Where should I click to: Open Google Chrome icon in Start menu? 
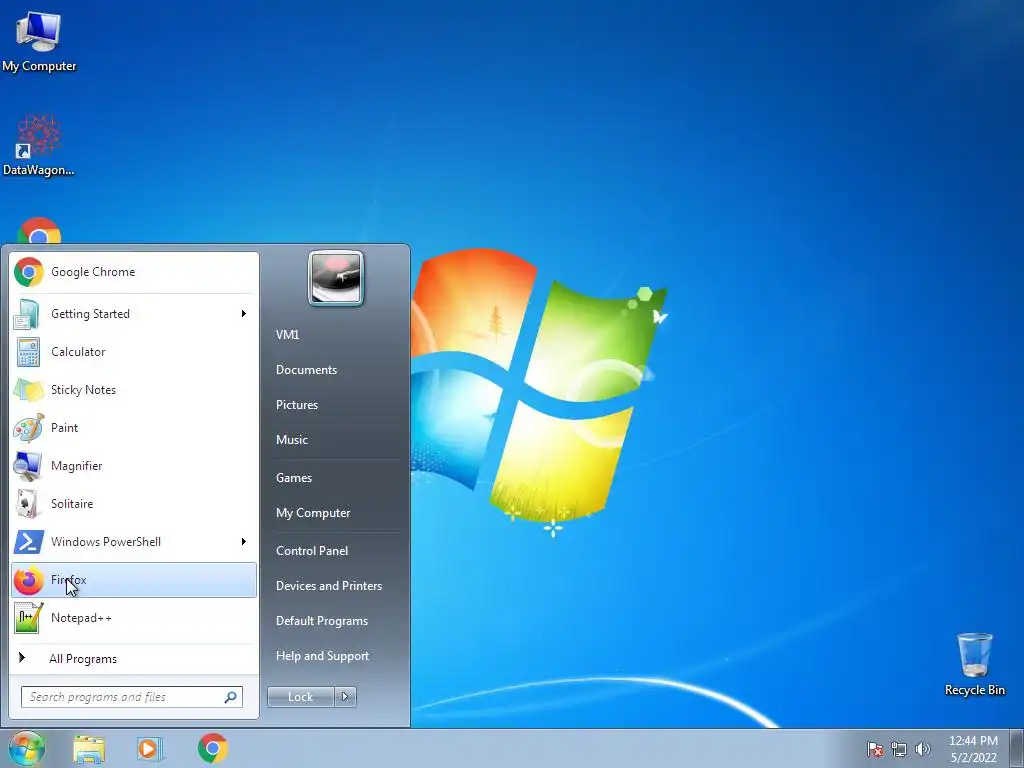[29, 272]
